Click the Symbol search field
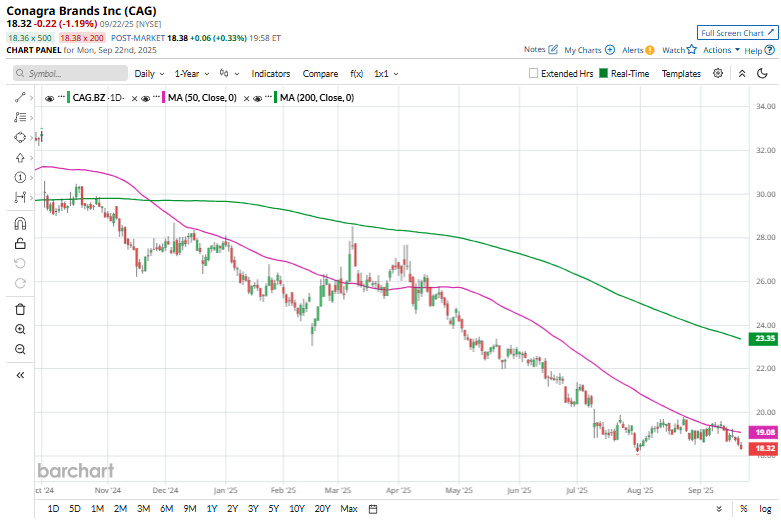 pos(70,73)
